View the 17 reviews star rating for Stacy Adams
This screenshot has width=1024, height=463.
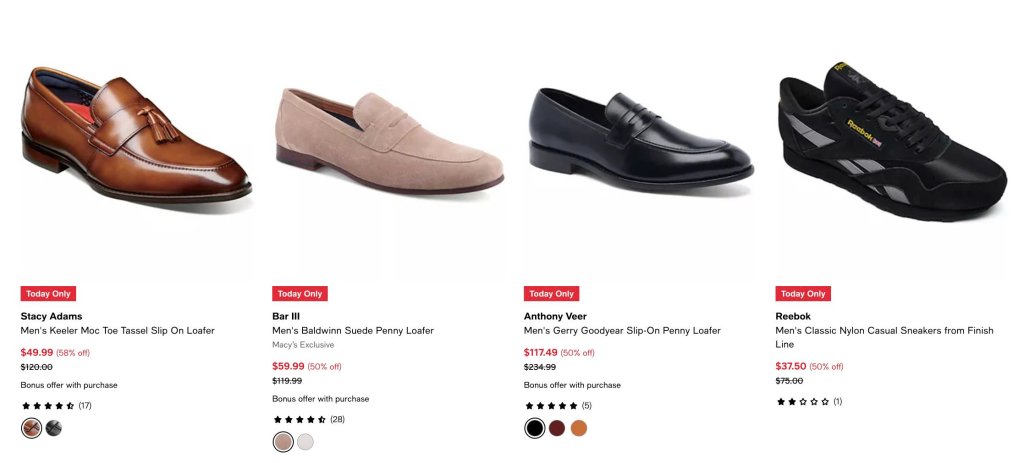[x=56, y=406]
